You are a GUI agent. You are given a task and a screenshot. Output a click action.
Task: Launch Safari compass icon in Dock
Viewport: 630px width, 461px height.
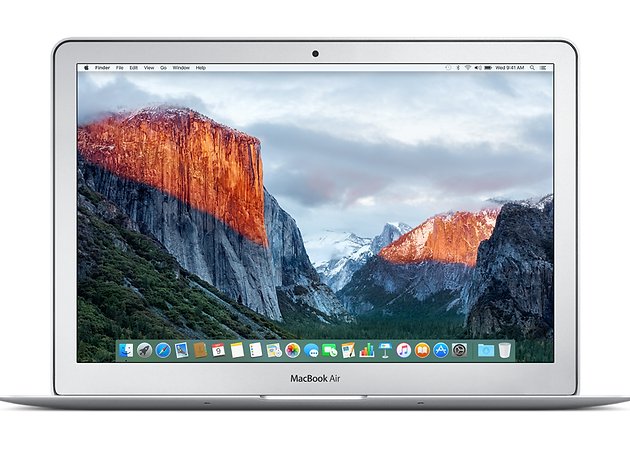[163, 350]
